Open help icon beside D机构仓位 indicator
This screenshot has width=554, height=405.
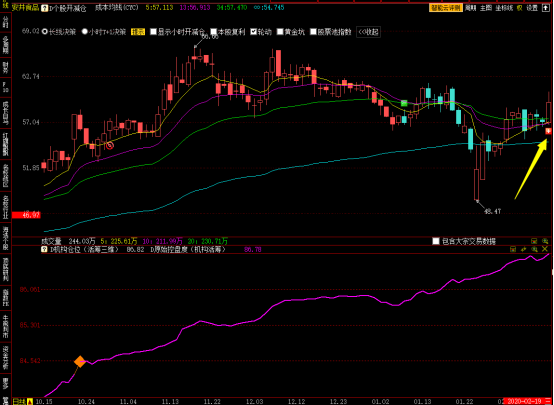click(x=45, y=250)
